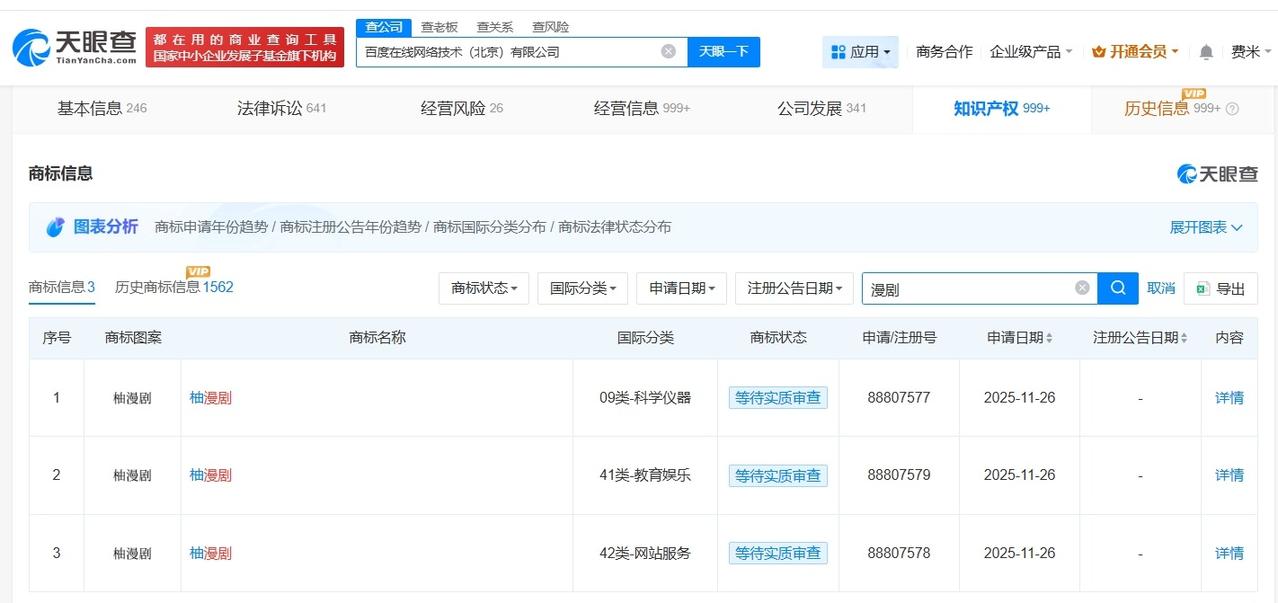Click the blue magnifier search icon

click(x=1117, y=288)
